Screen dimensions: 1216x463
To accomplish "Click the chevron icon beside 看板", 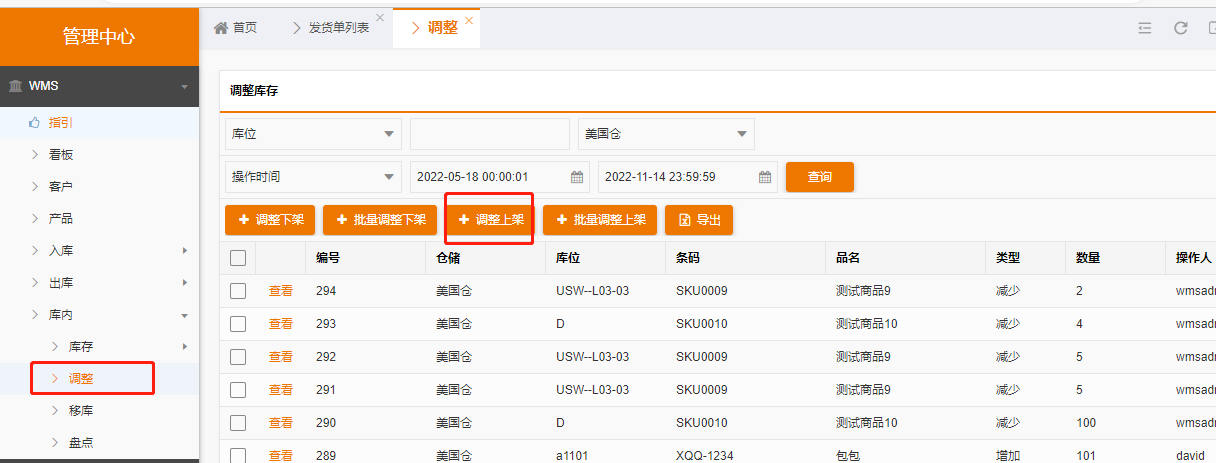I will 35,154.
